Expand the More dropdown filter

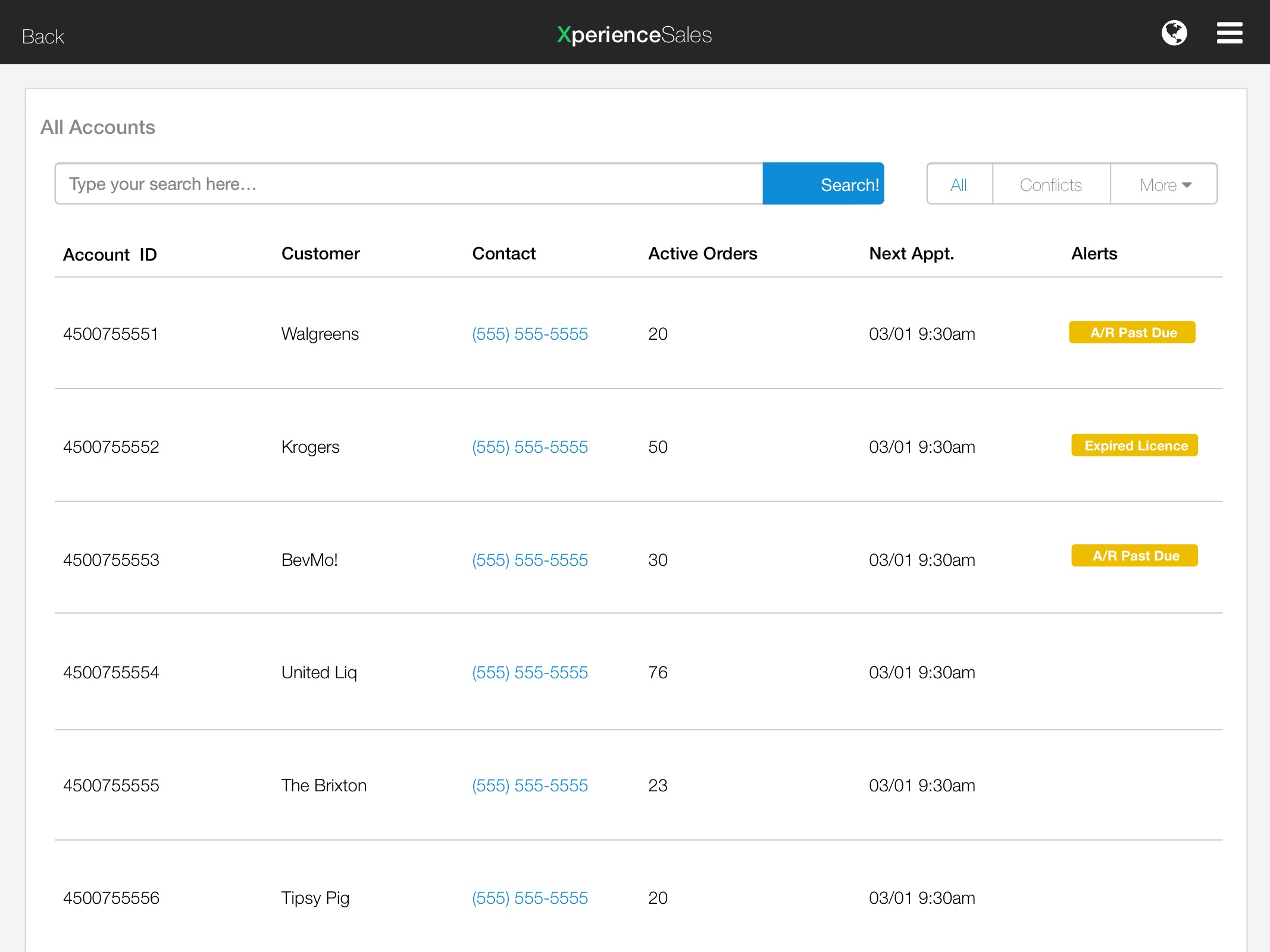[x=1164, y=184]
